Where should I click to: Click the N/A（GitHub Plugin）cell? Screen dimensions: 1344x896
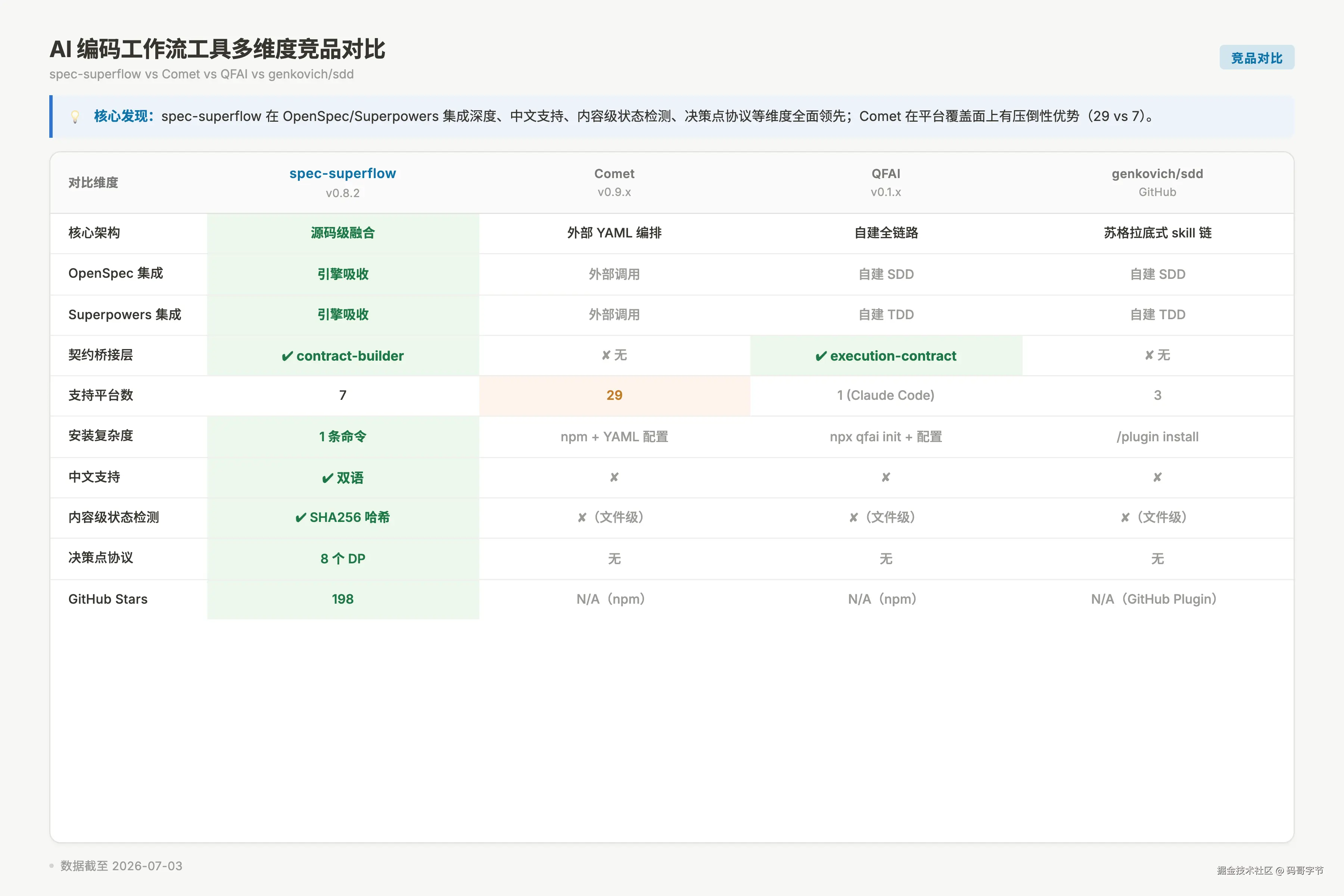pyautogui.click(x=1157, y=600)
